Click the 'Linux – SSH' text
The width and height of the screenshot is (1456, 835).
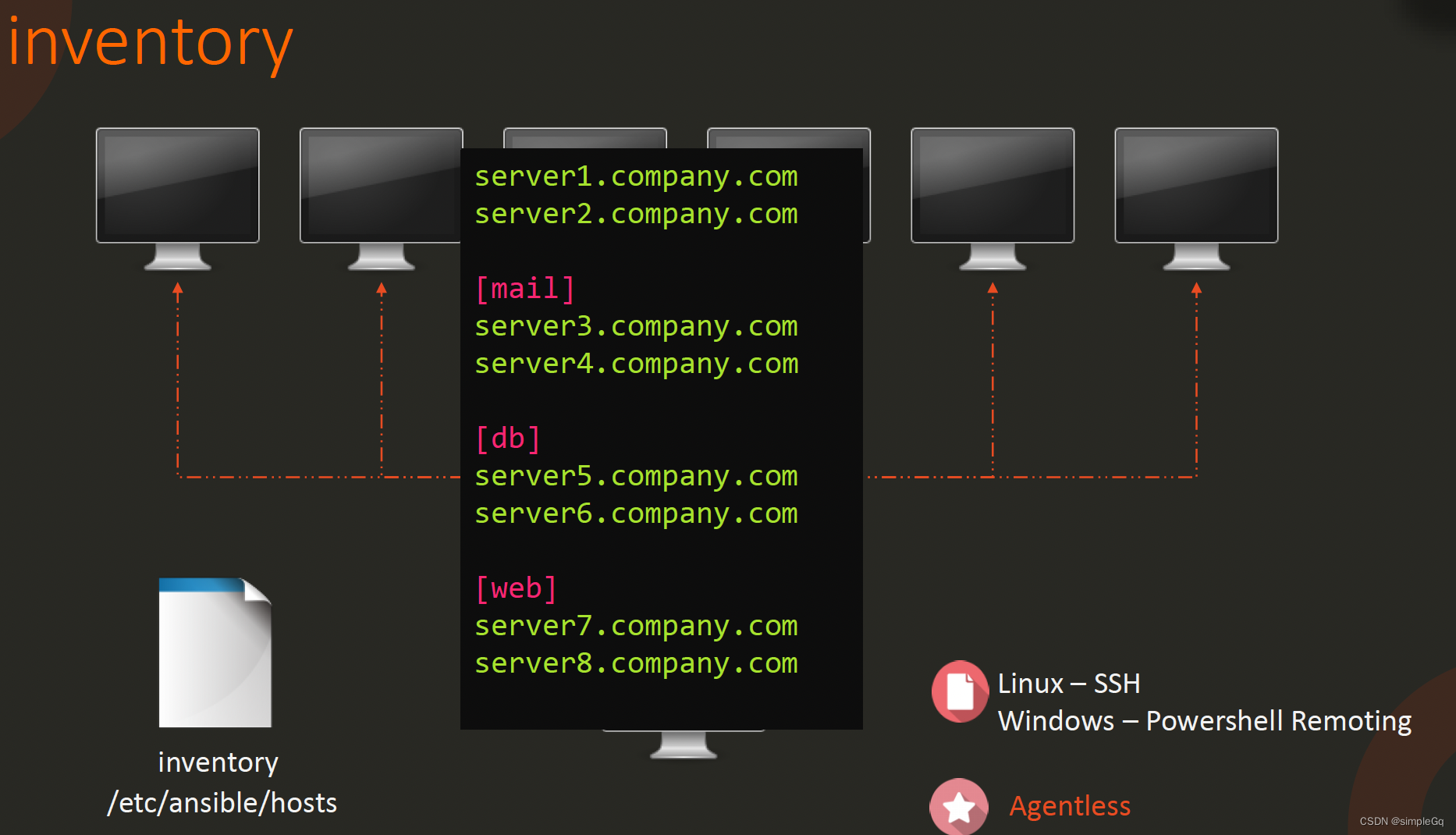(x=1069, y=684)
